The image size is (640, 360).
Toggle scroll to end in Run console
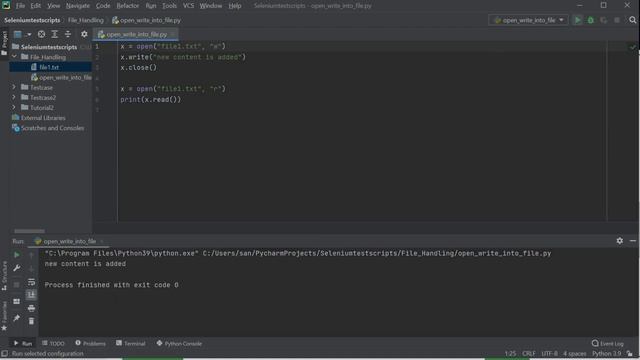[31, 295]
